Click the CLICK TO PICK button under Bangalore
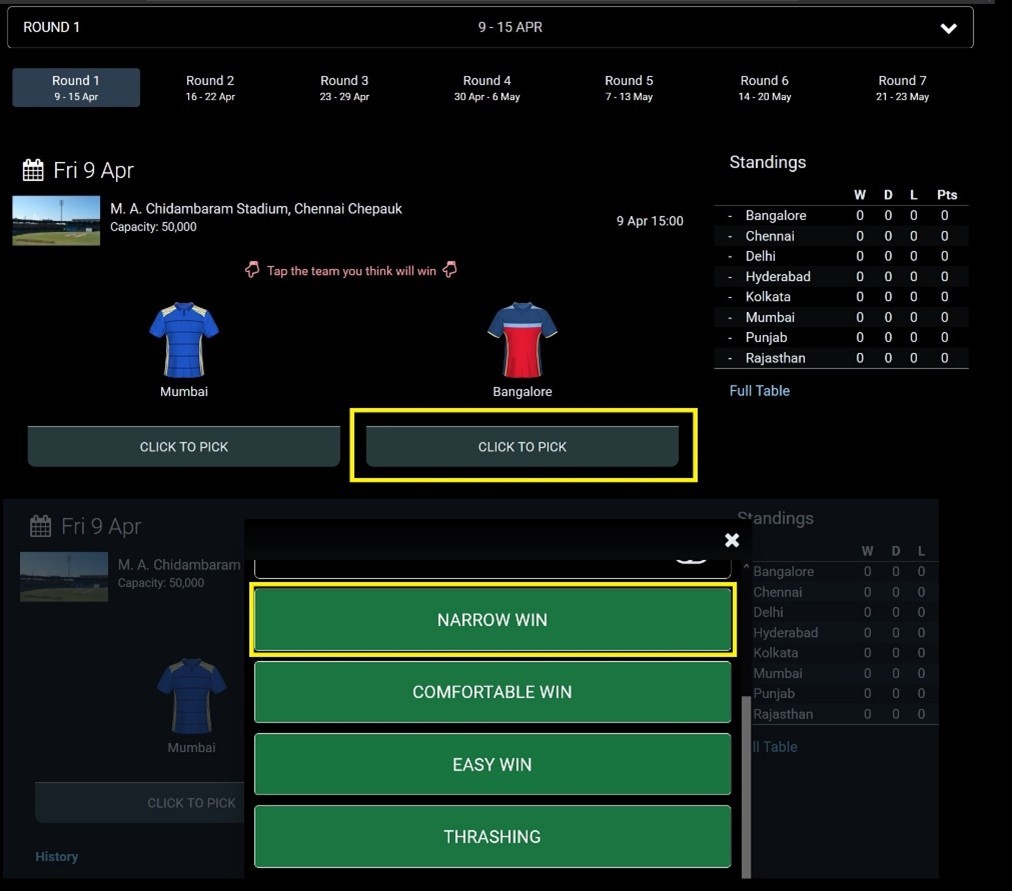 522,446
